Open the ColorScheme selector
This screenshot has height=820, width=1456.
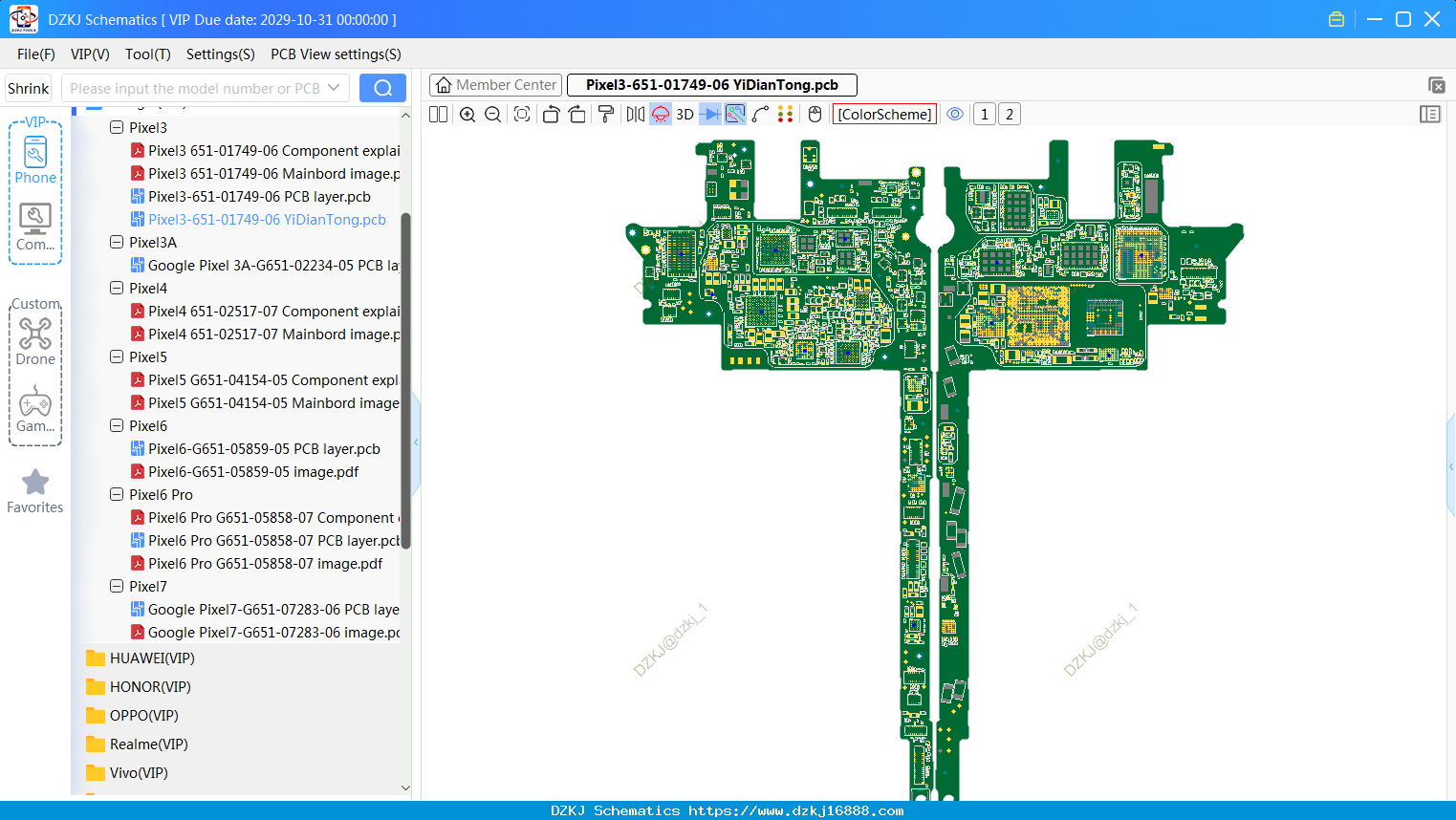click(884, 115)
